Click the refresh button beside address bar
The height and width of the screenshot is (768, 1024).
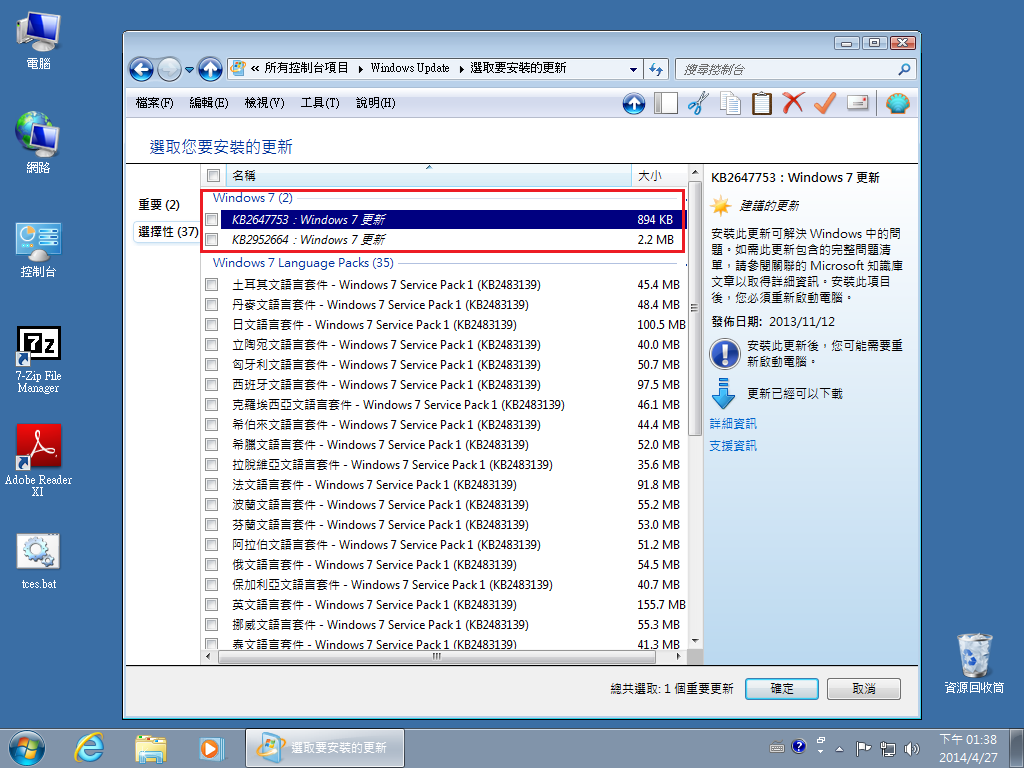pyautogui.click(x=656, y=69)
